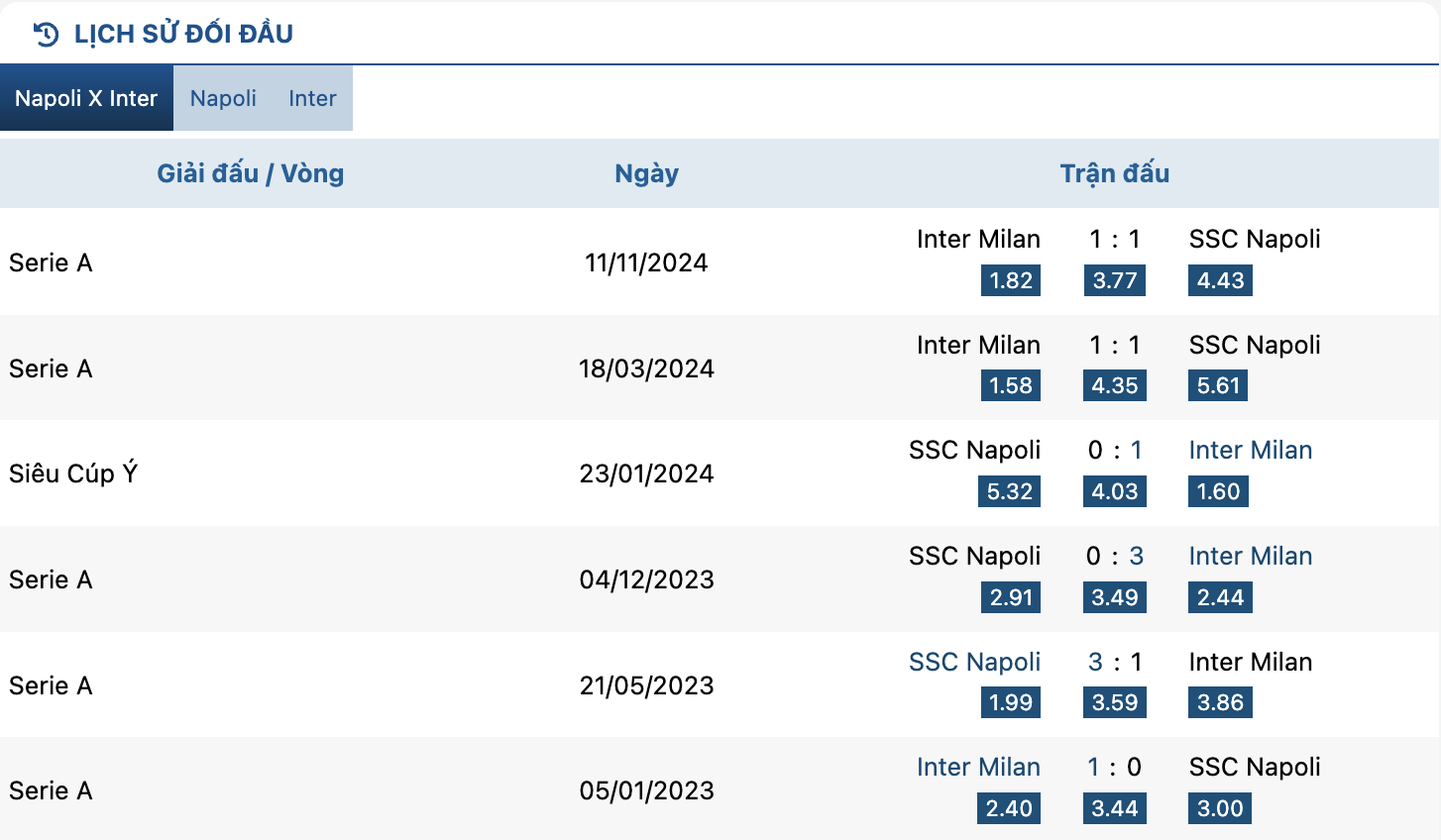Click the 1 : 0 score
1441x840 pixels.
click(x=1115, y=767)
